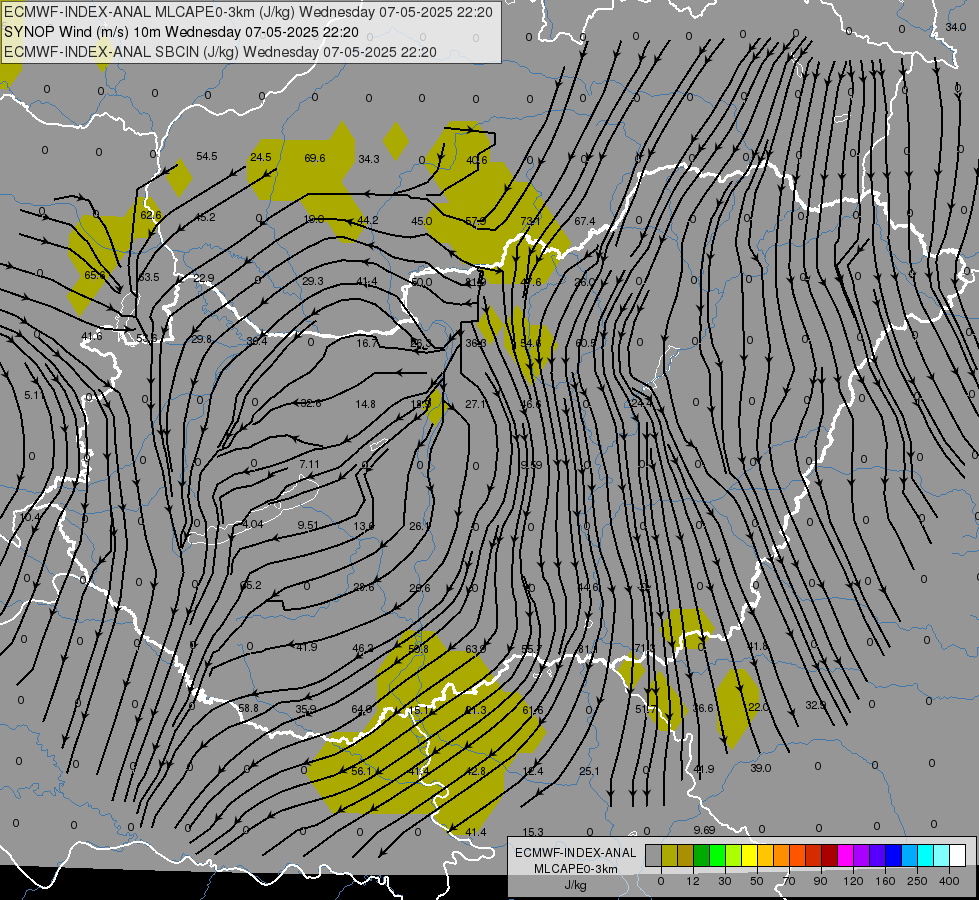Screen dimensions: 979x900
Task: Click the SBCIN title line in the header
Action: tap(220, 52)
